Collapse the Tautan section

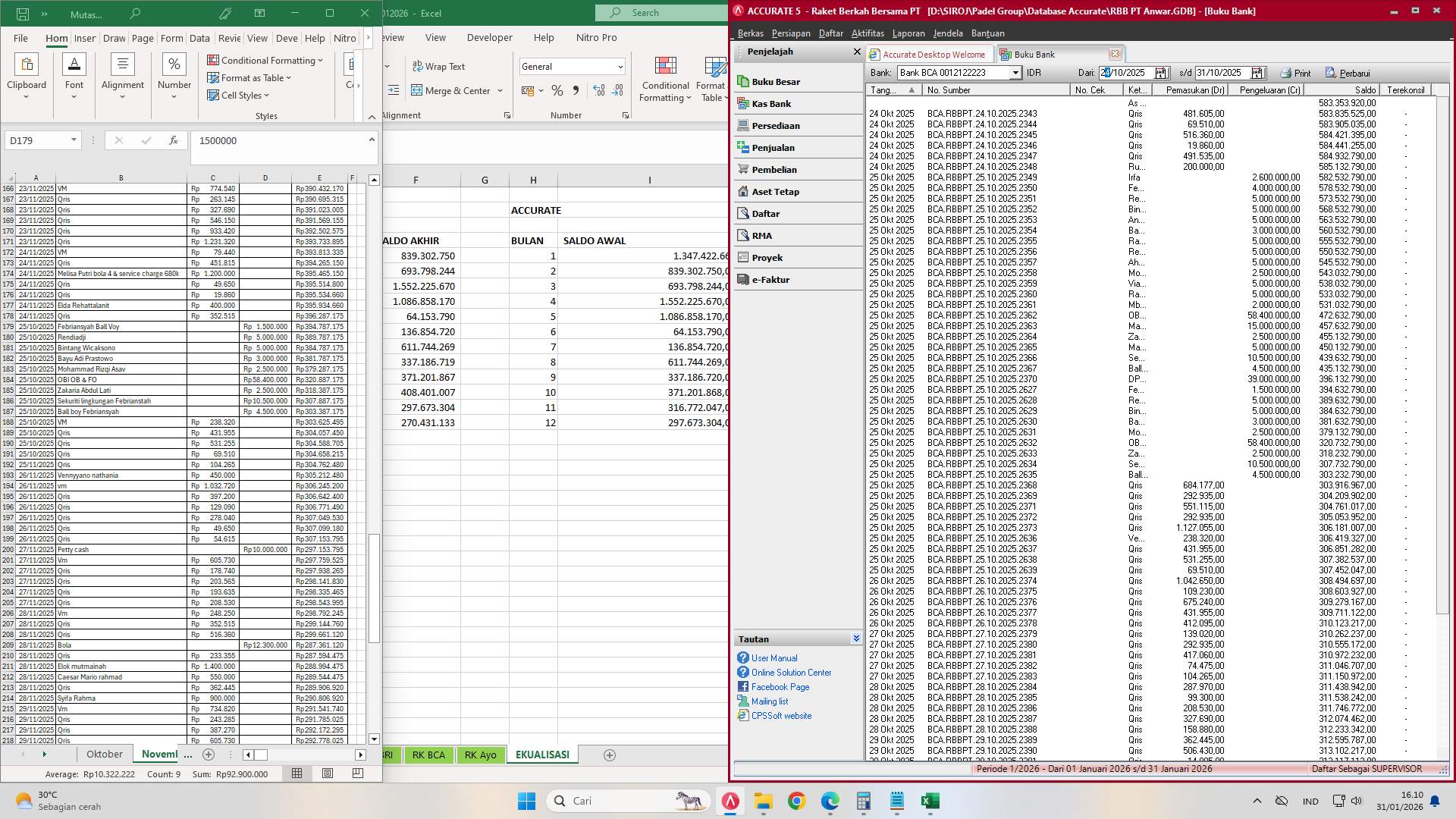pyautogui.click(x=856, y=638)
